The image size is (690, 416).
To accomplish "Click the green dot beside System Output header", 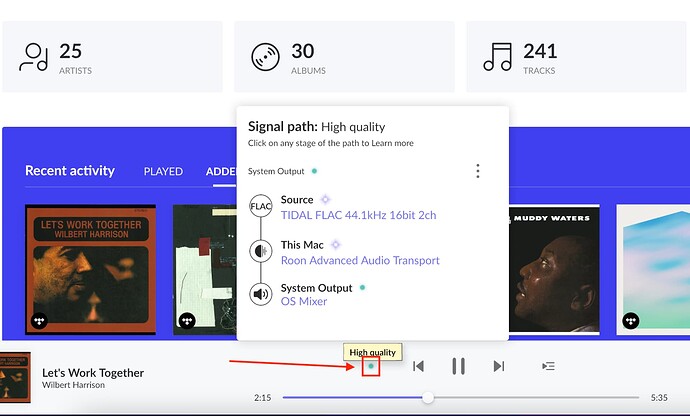I will (314, 171).
